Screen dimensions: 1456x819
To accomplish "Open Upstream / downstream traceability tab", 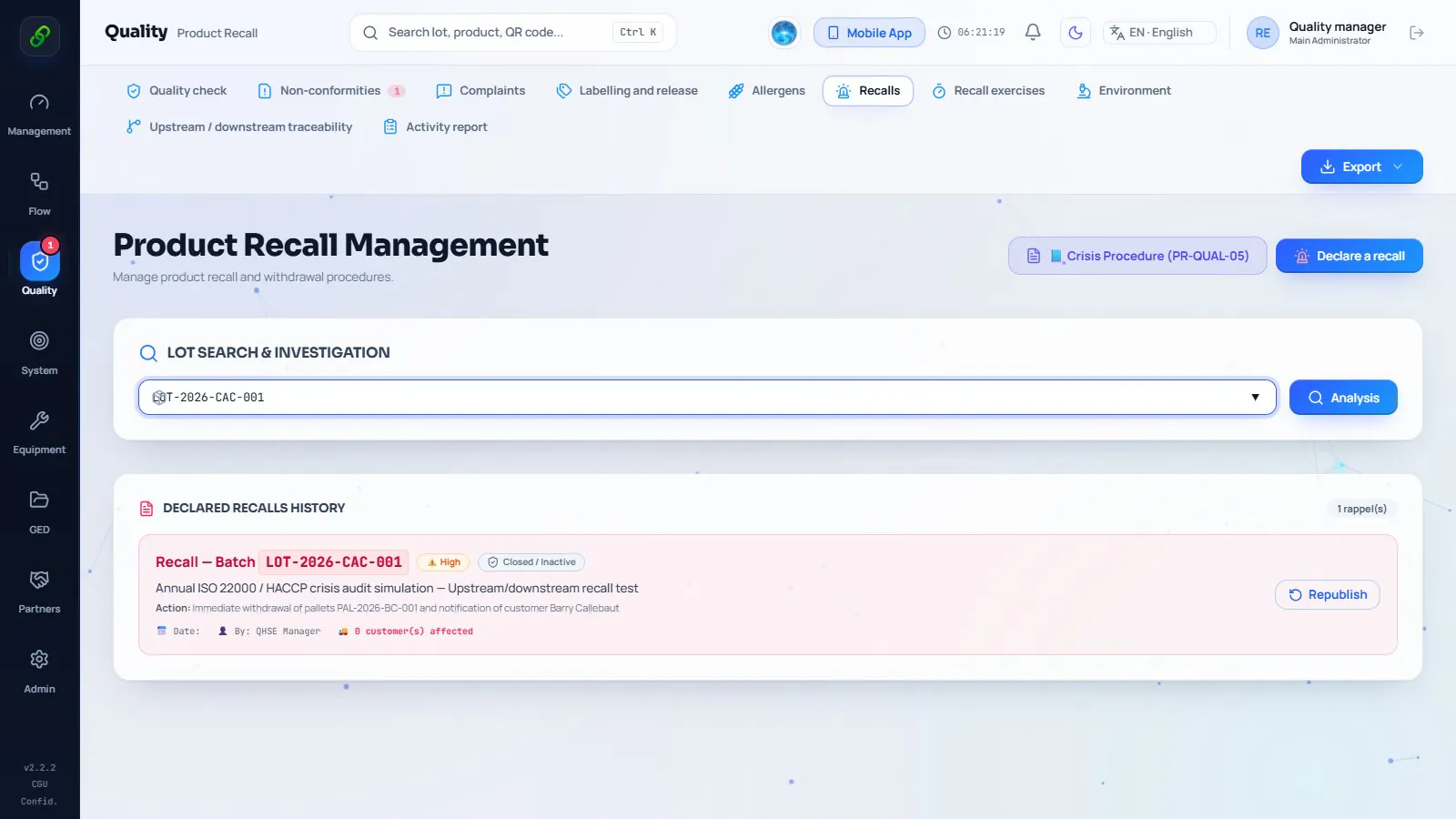I will click(239, 127).
